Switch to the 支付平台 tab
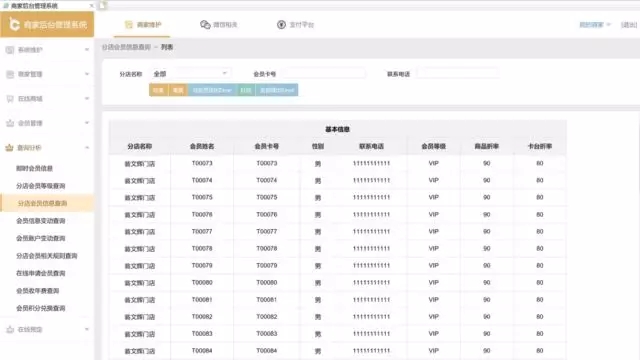This screenshot has height=360, width=640. point(296,25)
